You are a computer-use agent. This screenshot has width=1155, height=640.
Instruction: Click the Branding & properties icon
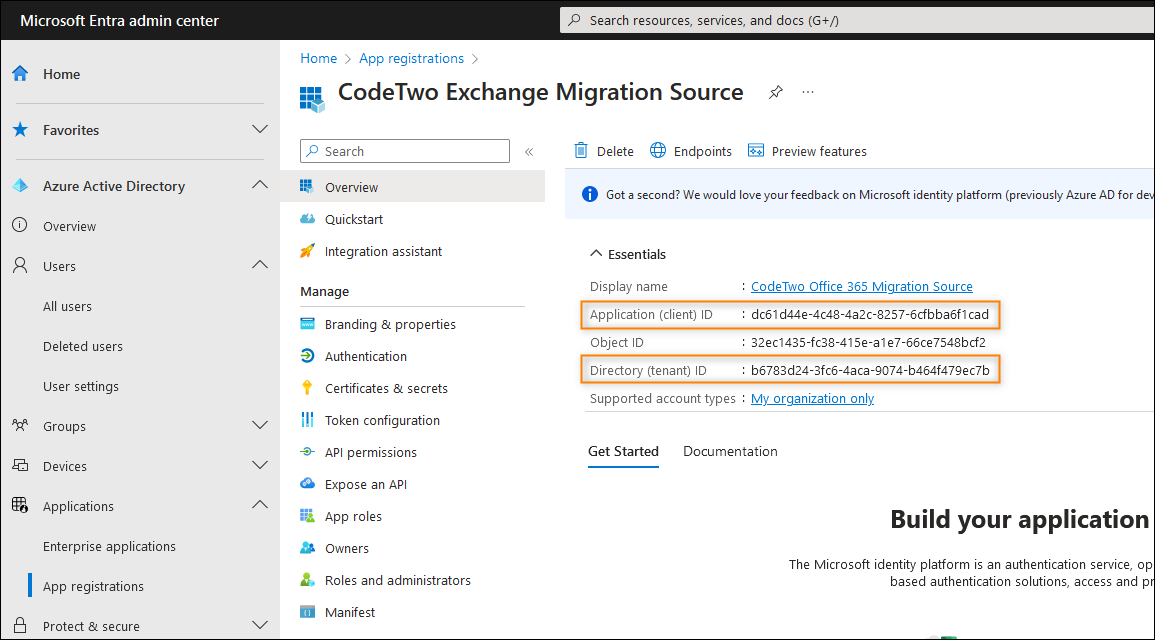[x=307, y=324]
